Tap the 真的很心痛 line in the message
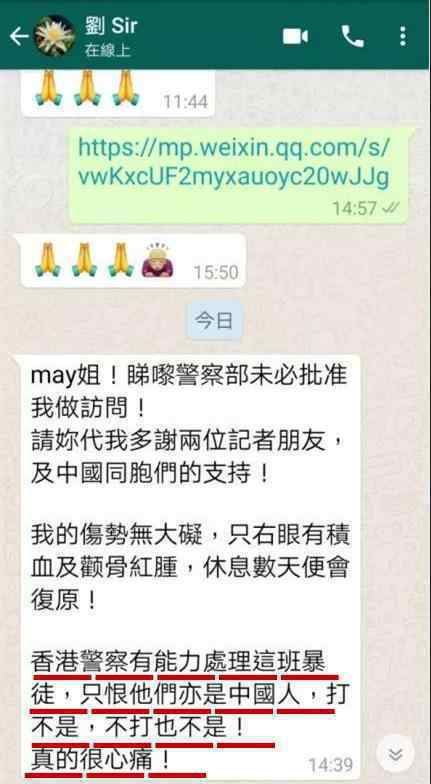This screenshot has width=431, height=784. point(100,762)
